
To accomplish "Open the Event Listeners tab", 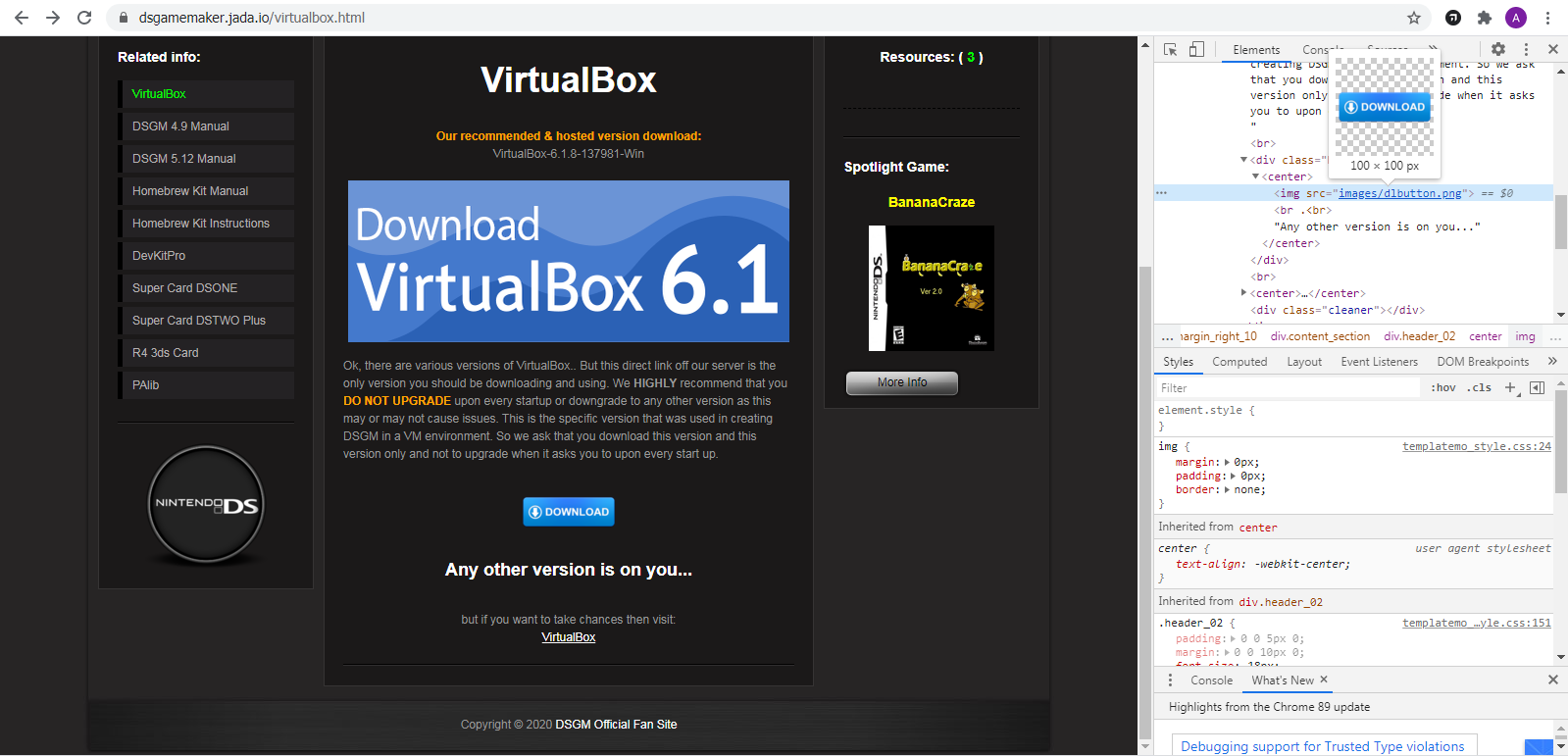I will (x=1379, y=362).
